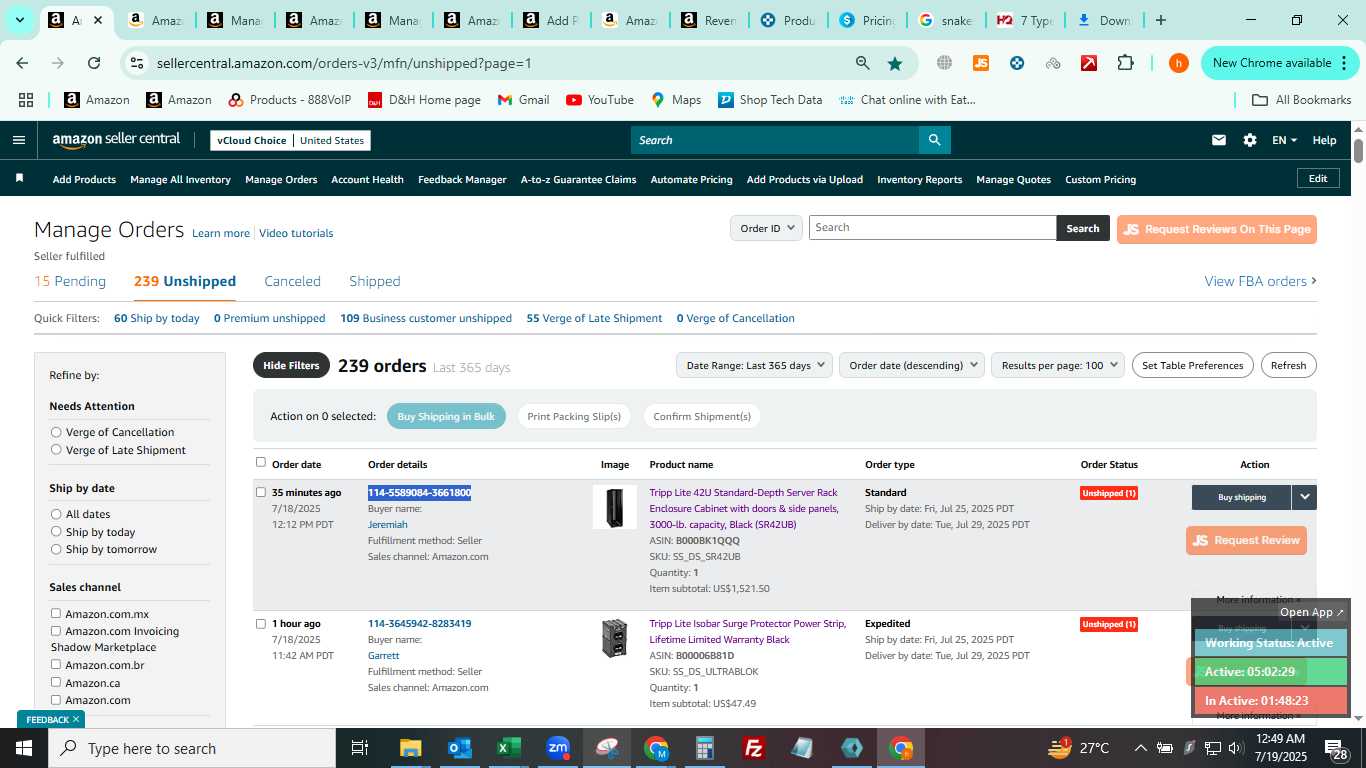The width and height of the screenshot is (1366, 768).
Task: Select Verge of Late Shipment radio filter
Action: click(x=56, y=450)
